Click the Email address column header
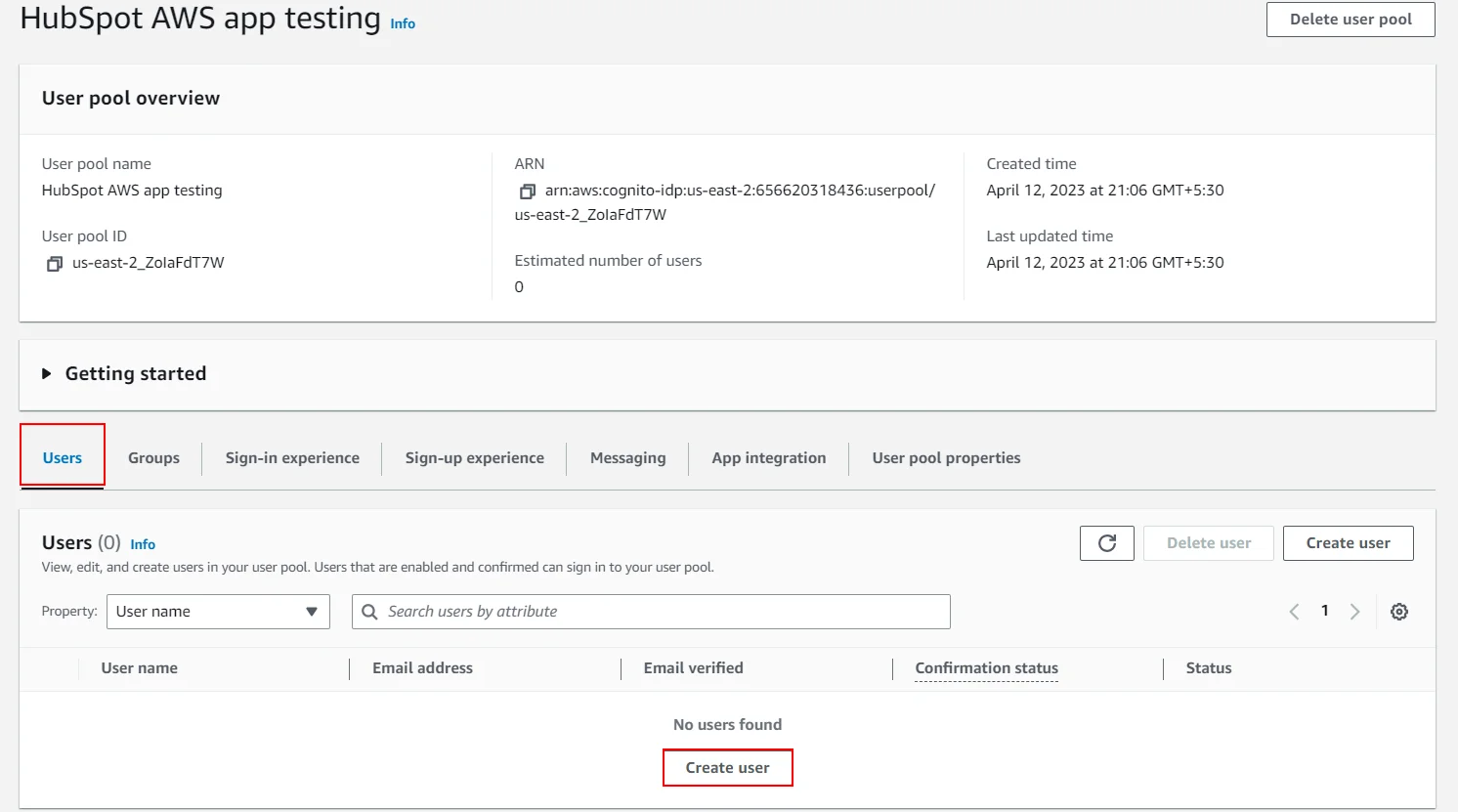 click(x=422, y=668)
